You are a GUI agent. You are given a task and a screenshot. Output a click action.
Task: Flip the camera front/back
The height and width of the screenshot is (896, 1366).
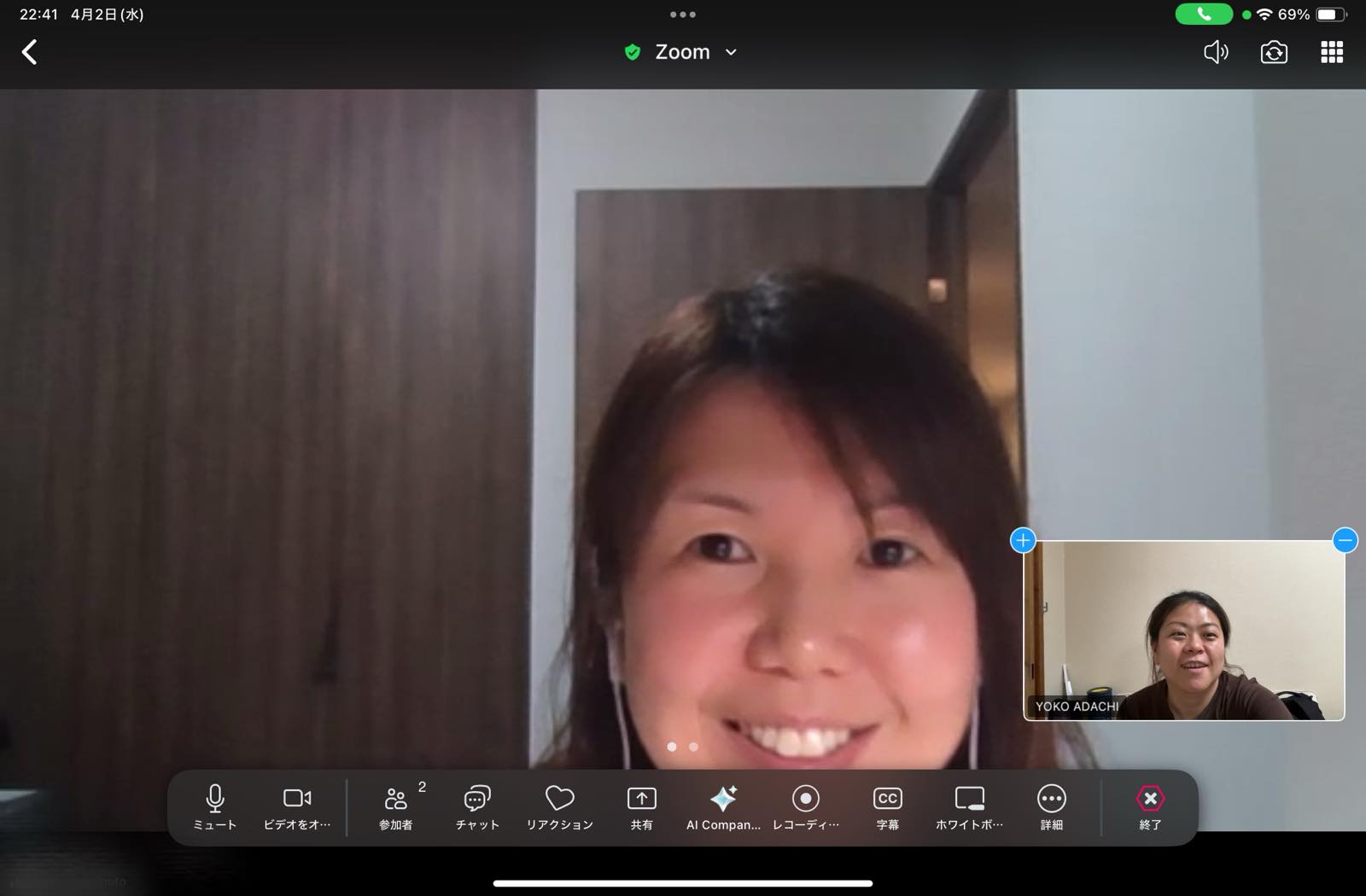tap(1273, 52)
